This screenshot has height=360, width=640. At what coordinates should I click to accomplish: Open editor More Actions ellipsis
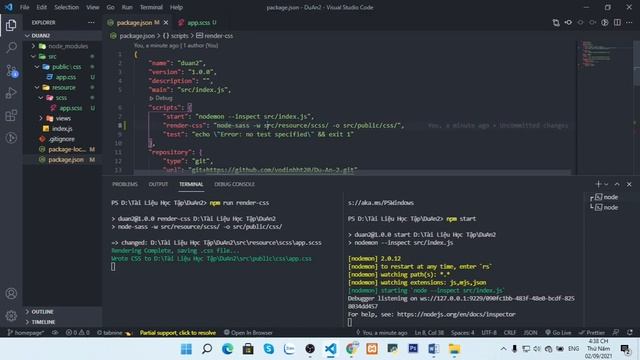tap(629, 22)
